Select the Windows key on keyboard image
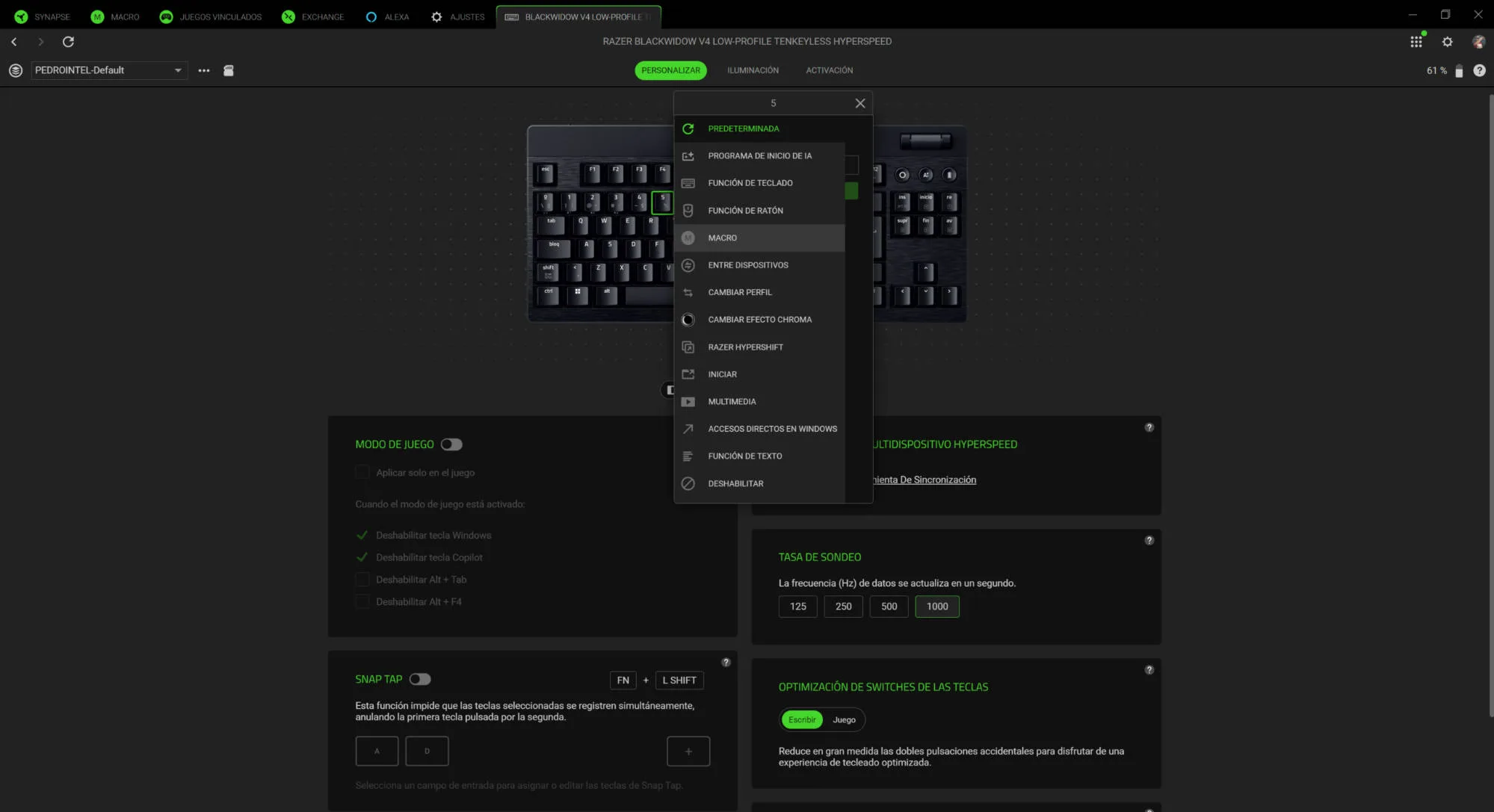1494x812 pixels. (578, 295)
